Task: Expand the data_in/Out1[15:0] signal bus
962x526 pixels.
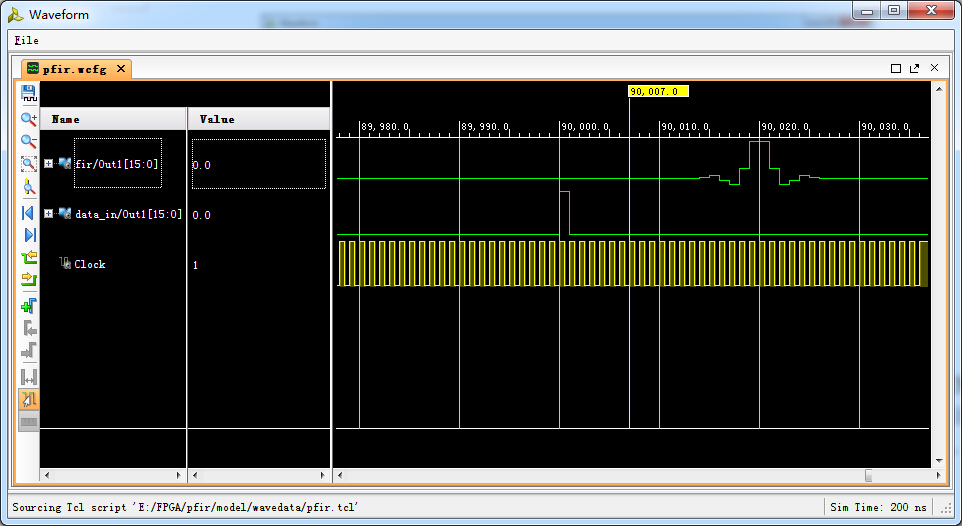Action: [48, 213]
